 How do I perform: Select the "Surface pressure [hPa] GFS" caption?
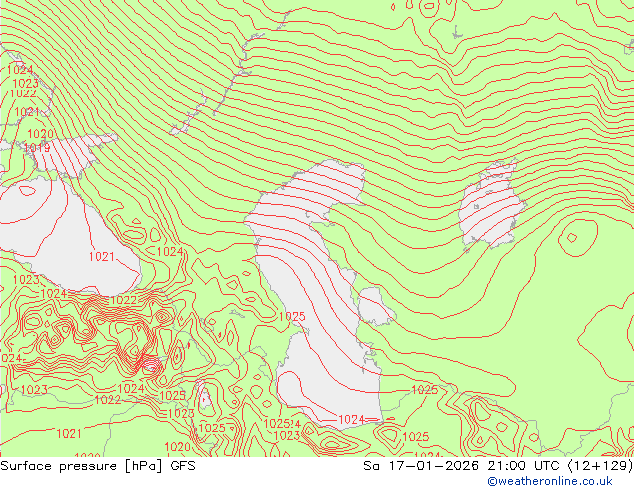[98, 466]
